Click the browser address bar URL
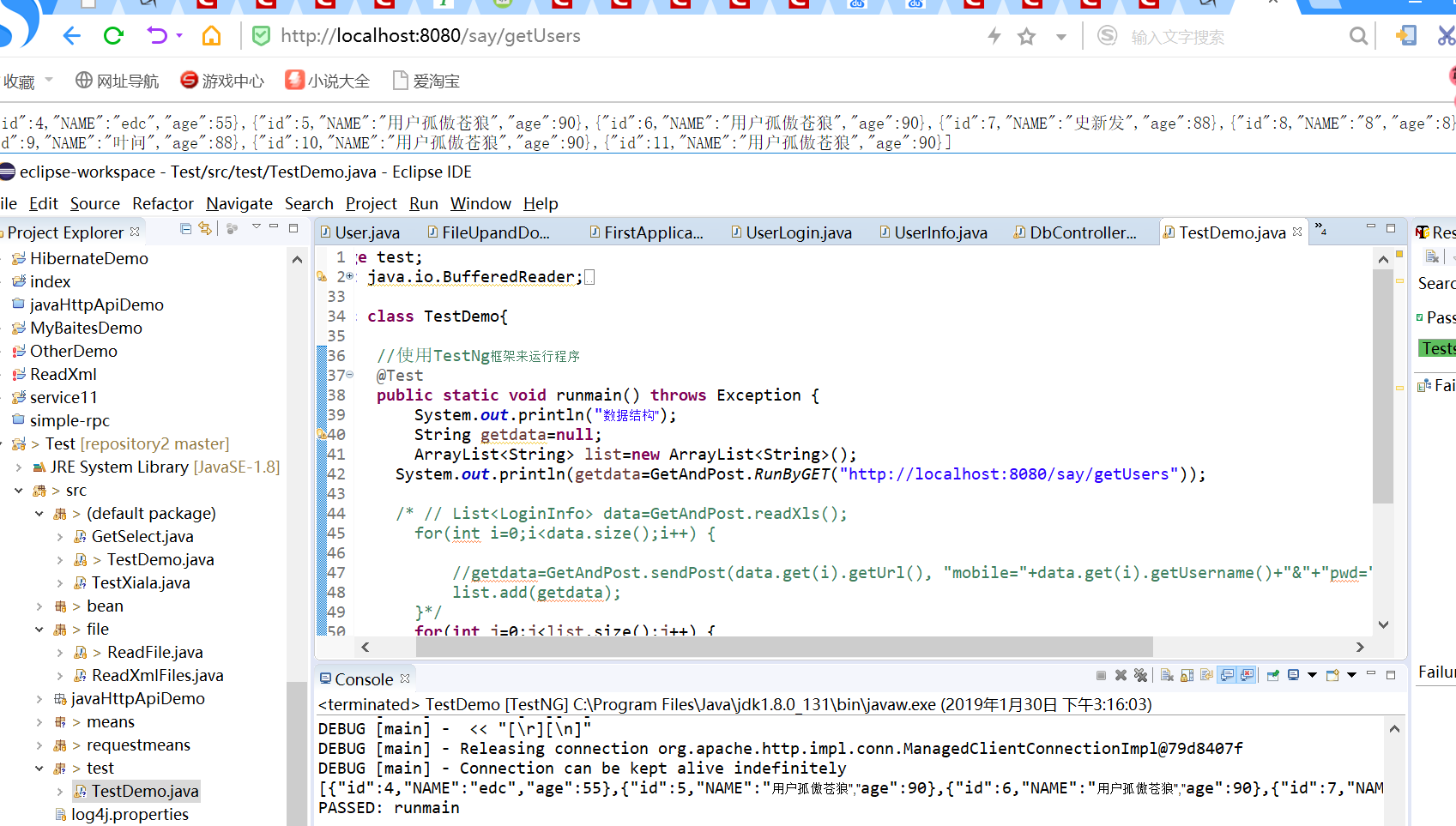Image resolution: width=1456 pixels, height=826 pixels. click(431, 36)
